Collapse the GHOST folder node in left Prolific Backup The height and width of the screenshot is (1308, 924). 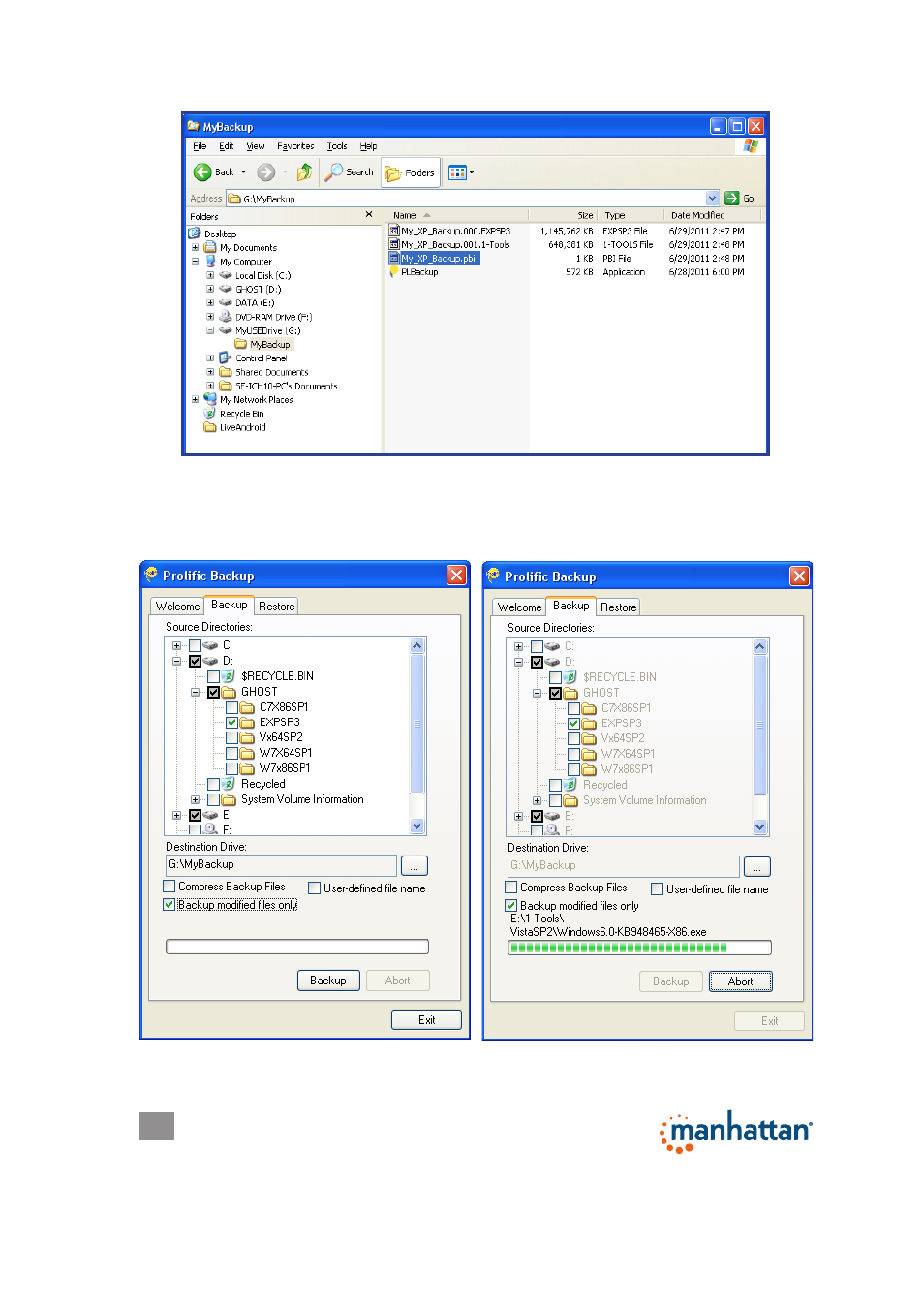[x=195, y=692]
